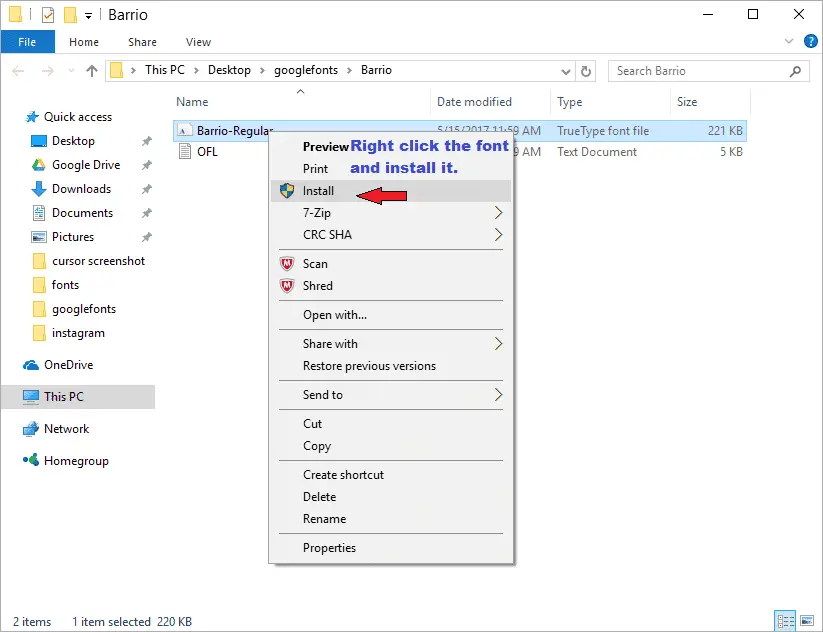Image resolution: width=823 pixels, height=632 pixels.
Task: Expand the address bar history dropdown
Action: tap(565, 71)
